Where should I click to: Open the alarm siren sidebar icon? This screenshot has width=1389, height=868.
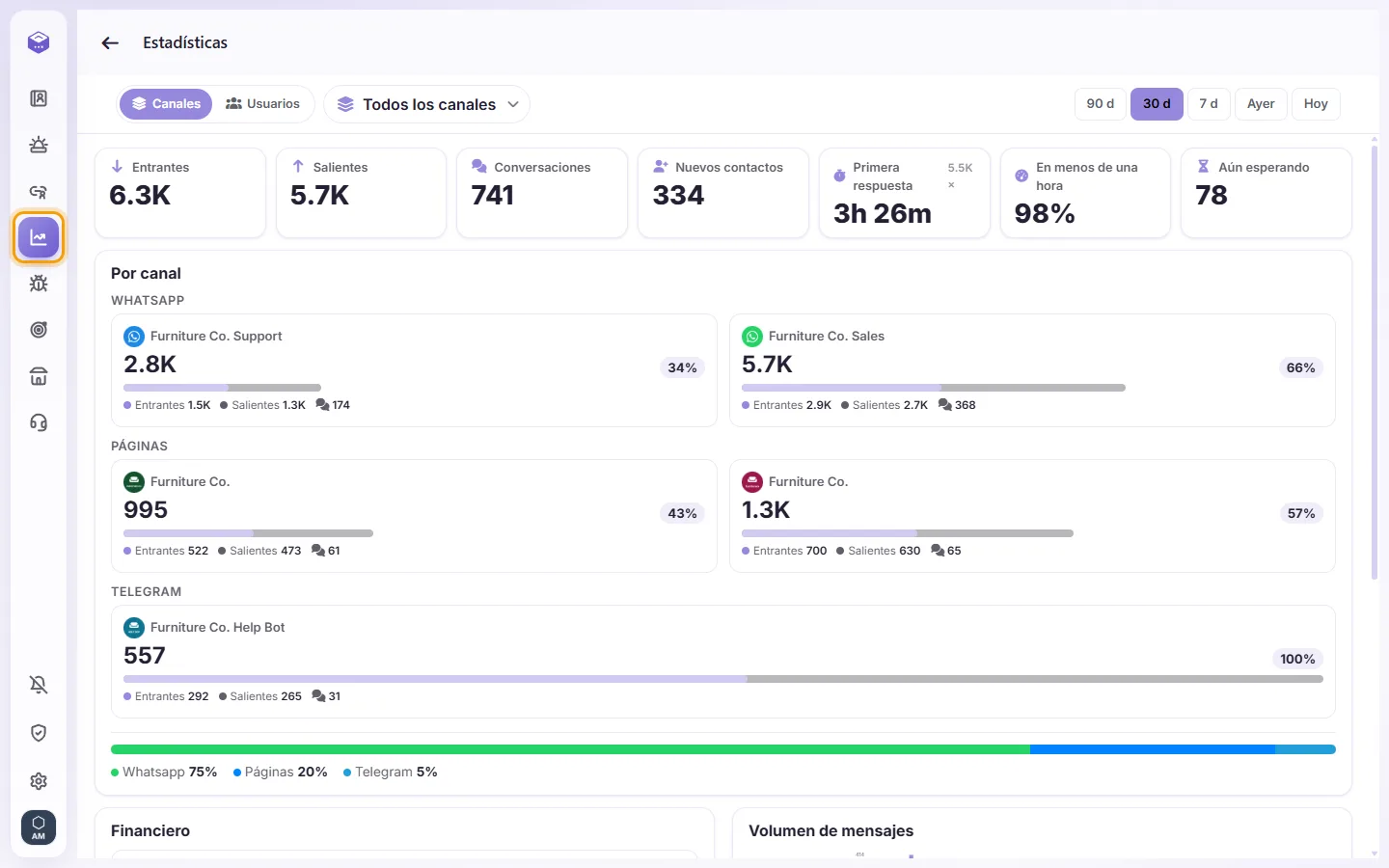(39, 145)
